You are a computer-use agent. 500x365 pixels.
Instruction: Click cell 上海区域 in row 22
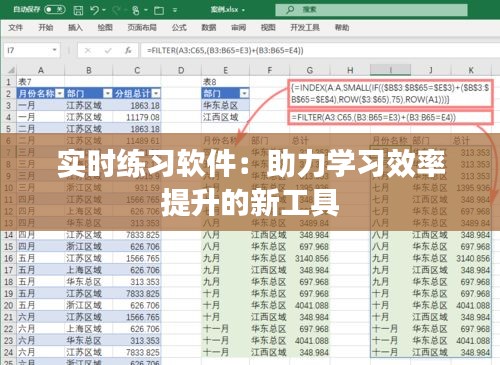tap(89, 329)
